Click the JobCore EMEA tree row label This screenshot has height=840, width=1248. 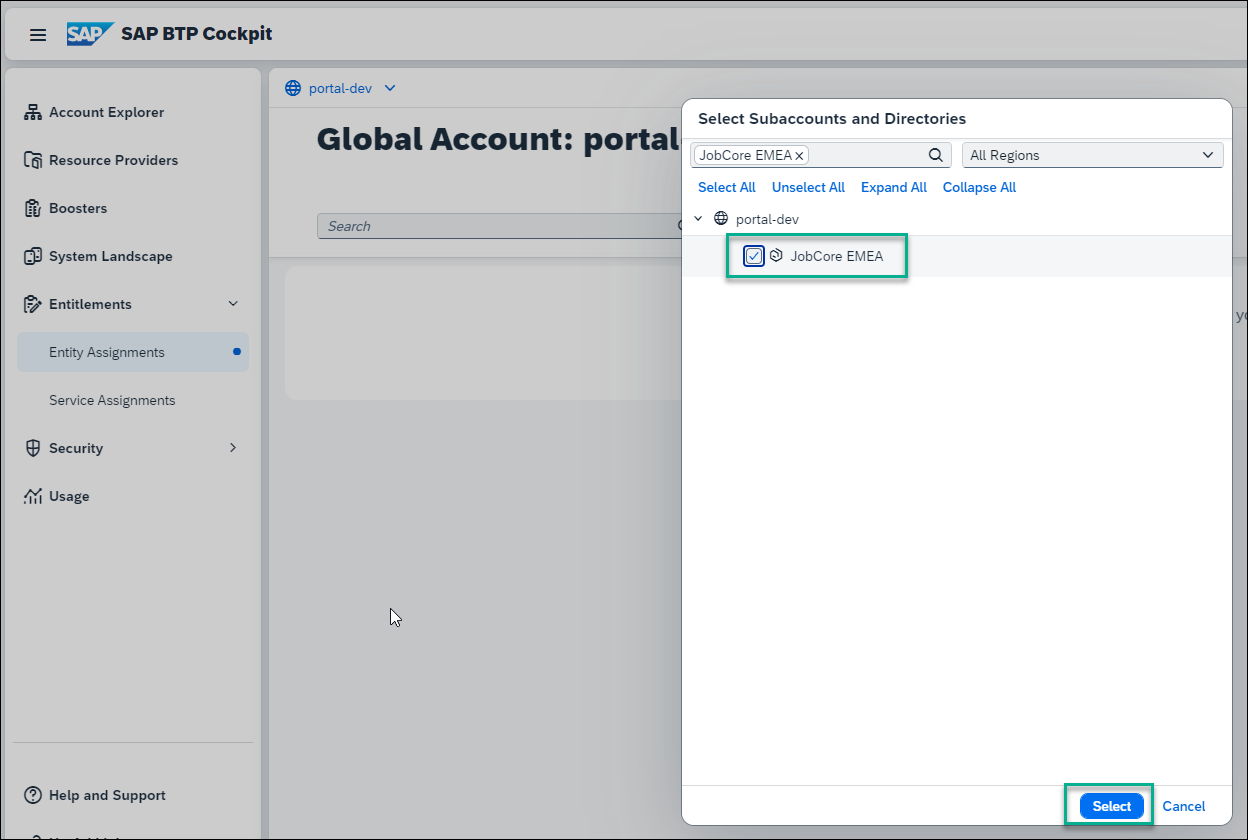pos(837,256)
